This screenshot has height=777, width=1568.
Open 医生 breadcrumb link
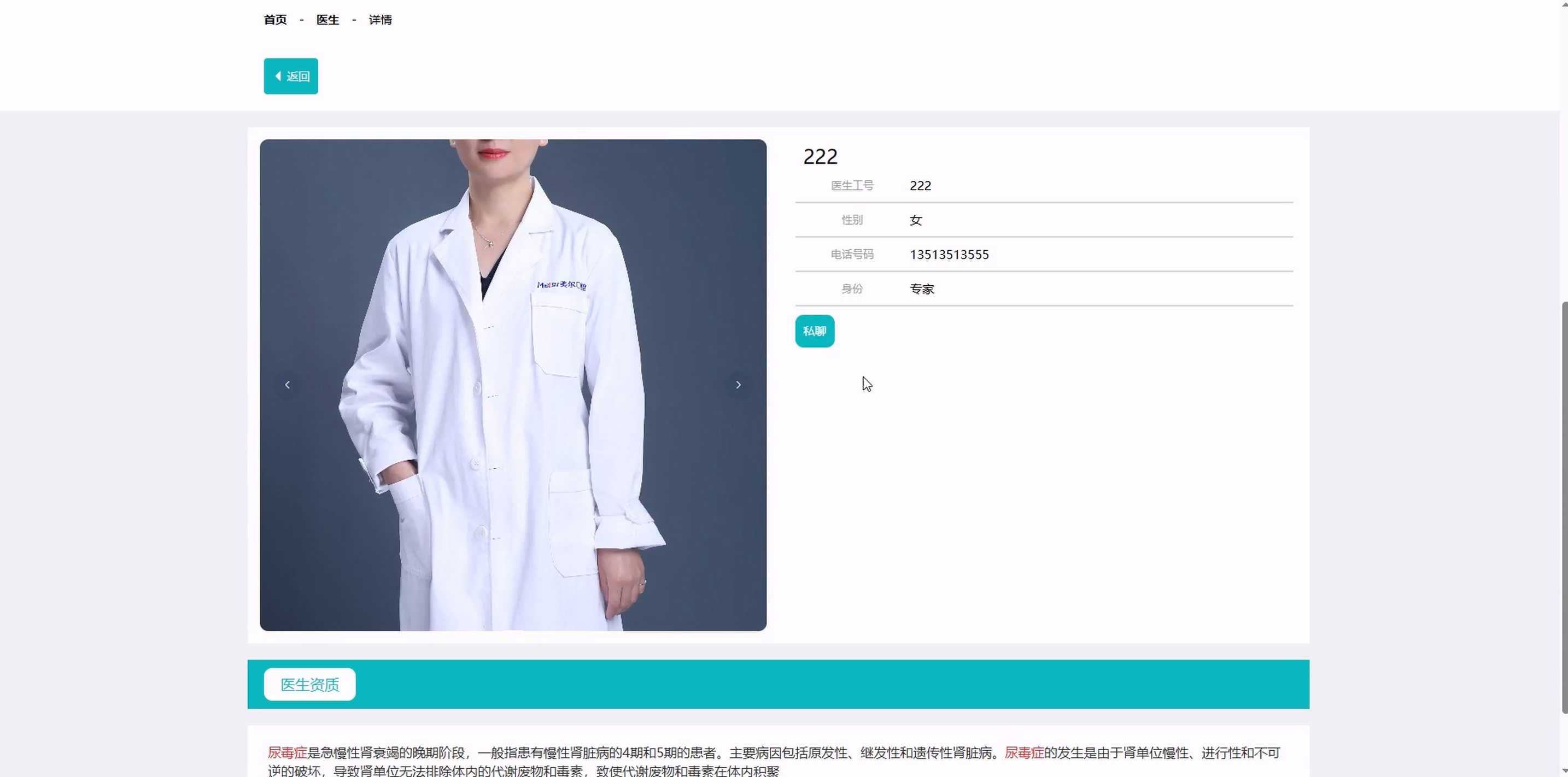327,20
